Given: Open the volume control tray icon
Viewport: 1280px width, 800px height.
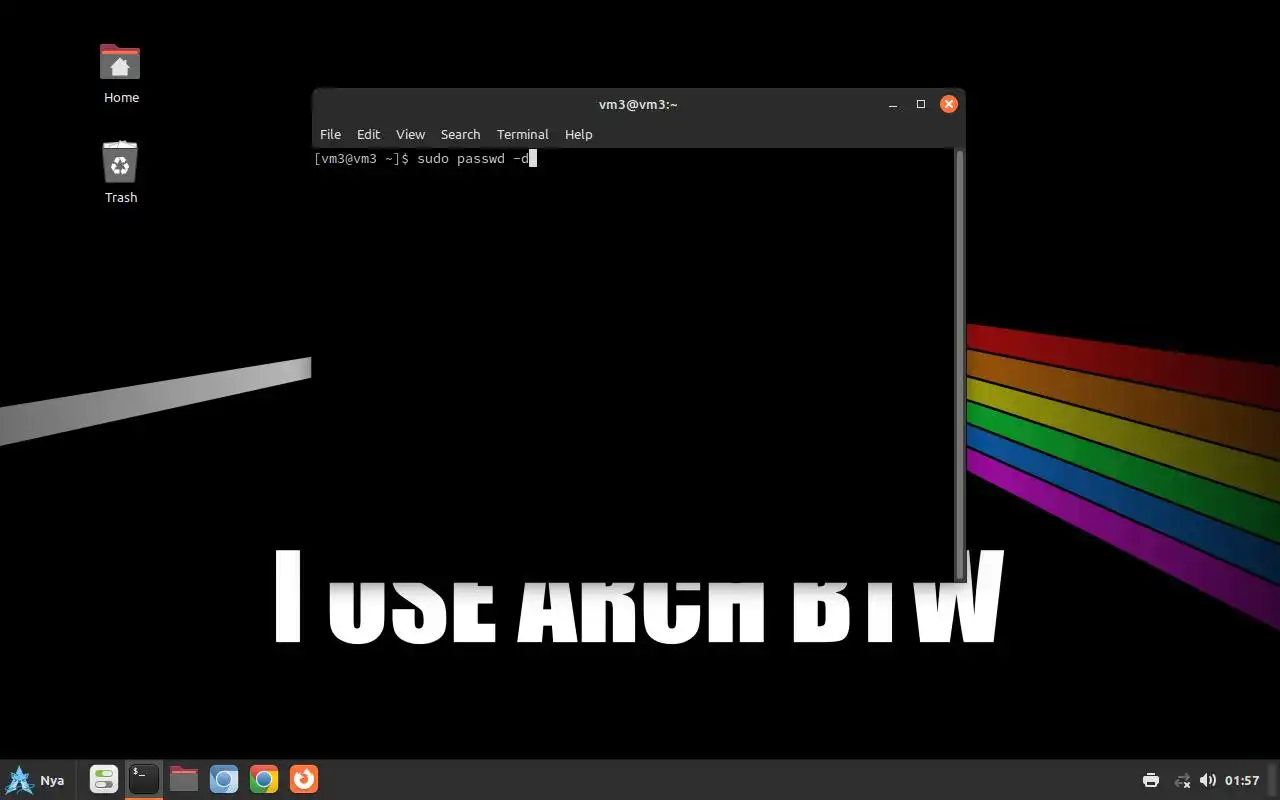Looking at the screenshot, I should coord(1208,780).
